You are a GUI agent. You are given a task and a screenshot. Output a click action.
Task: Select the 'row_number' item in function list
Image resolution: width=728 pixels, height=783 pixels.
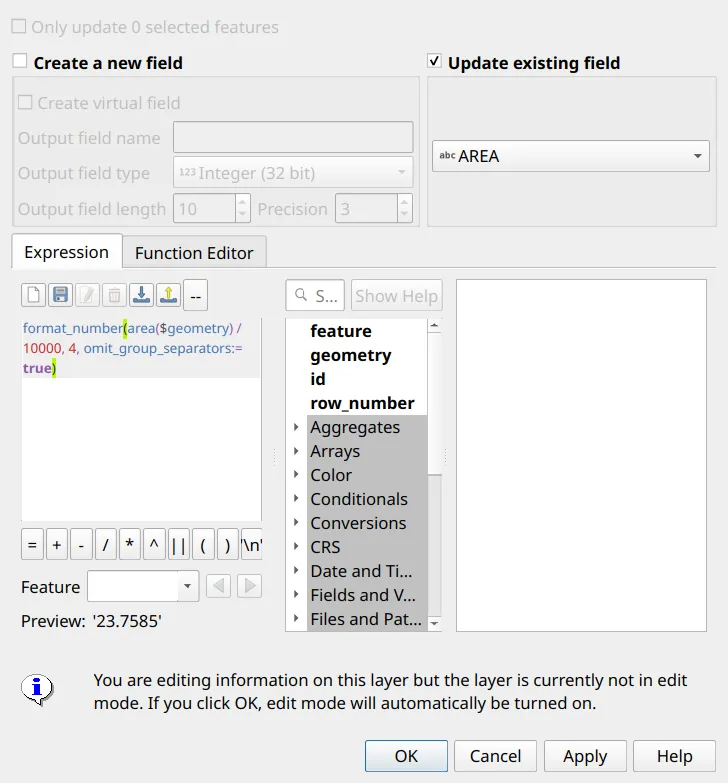[x=362, y=403]
